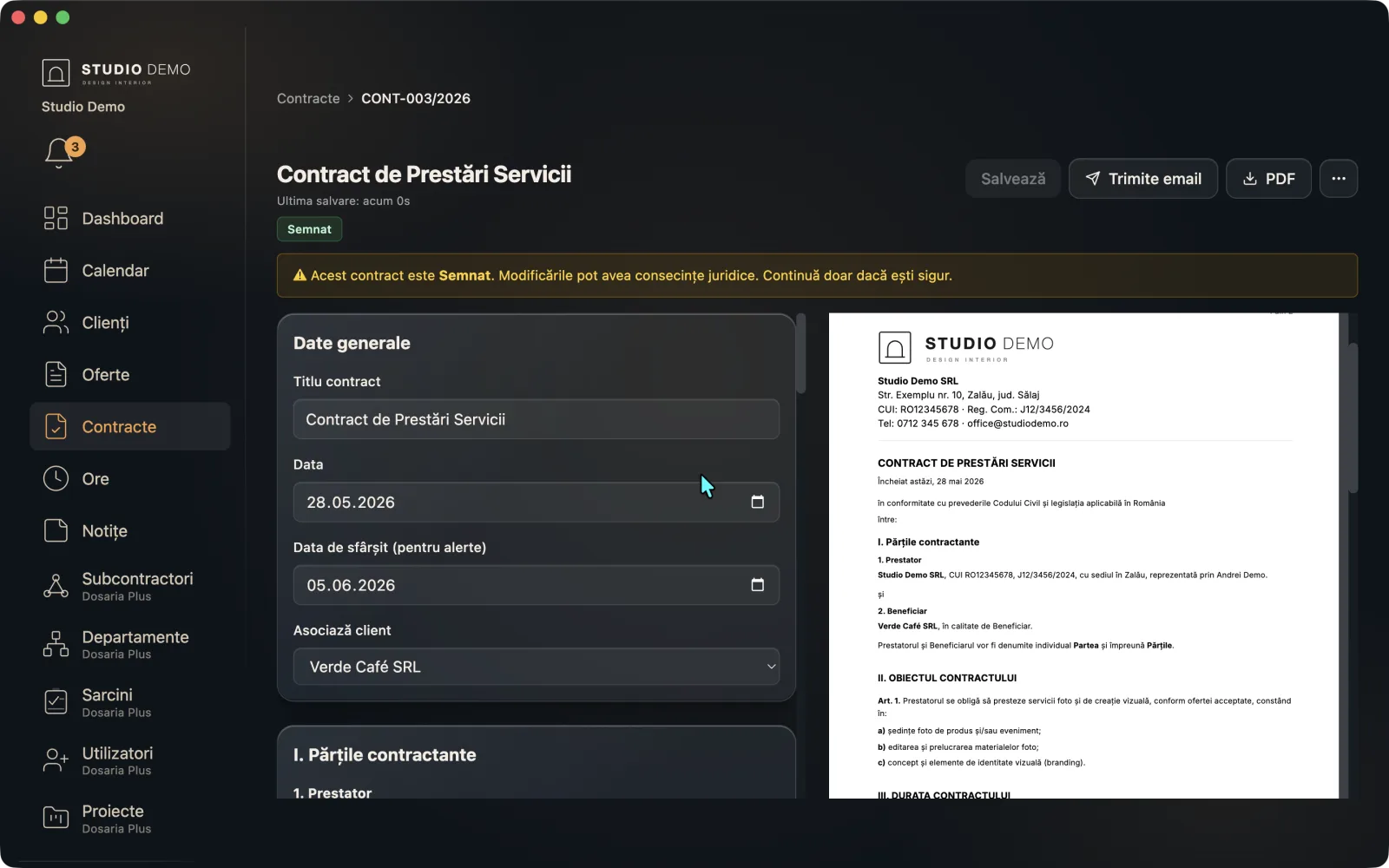
Task: Click the Dashboard grid icon
Action: point(56,218)
